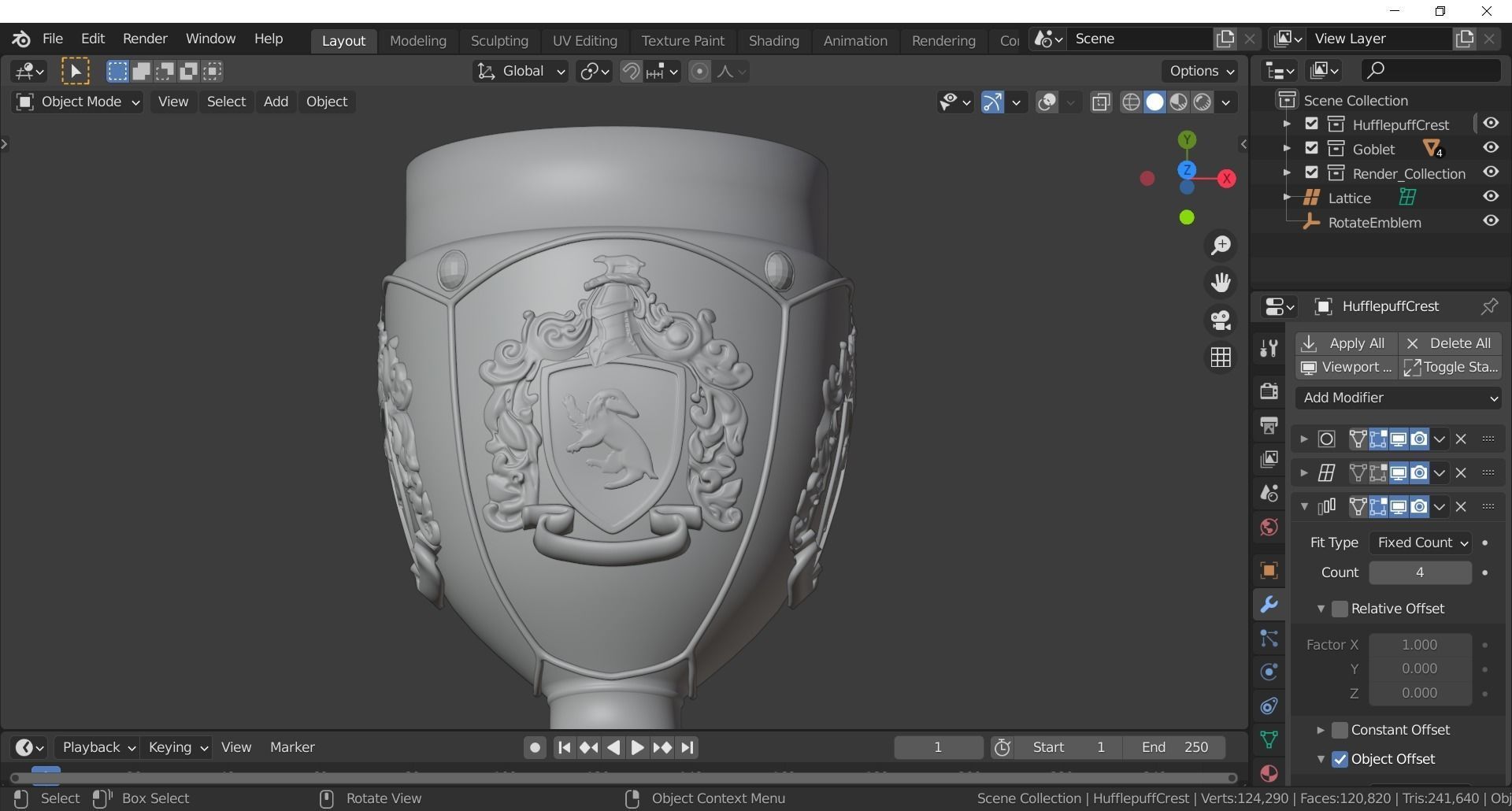This screenshot has width=1512, height=811.
Task: Open Playback dropdown in timeline
Action: [97, 747]
